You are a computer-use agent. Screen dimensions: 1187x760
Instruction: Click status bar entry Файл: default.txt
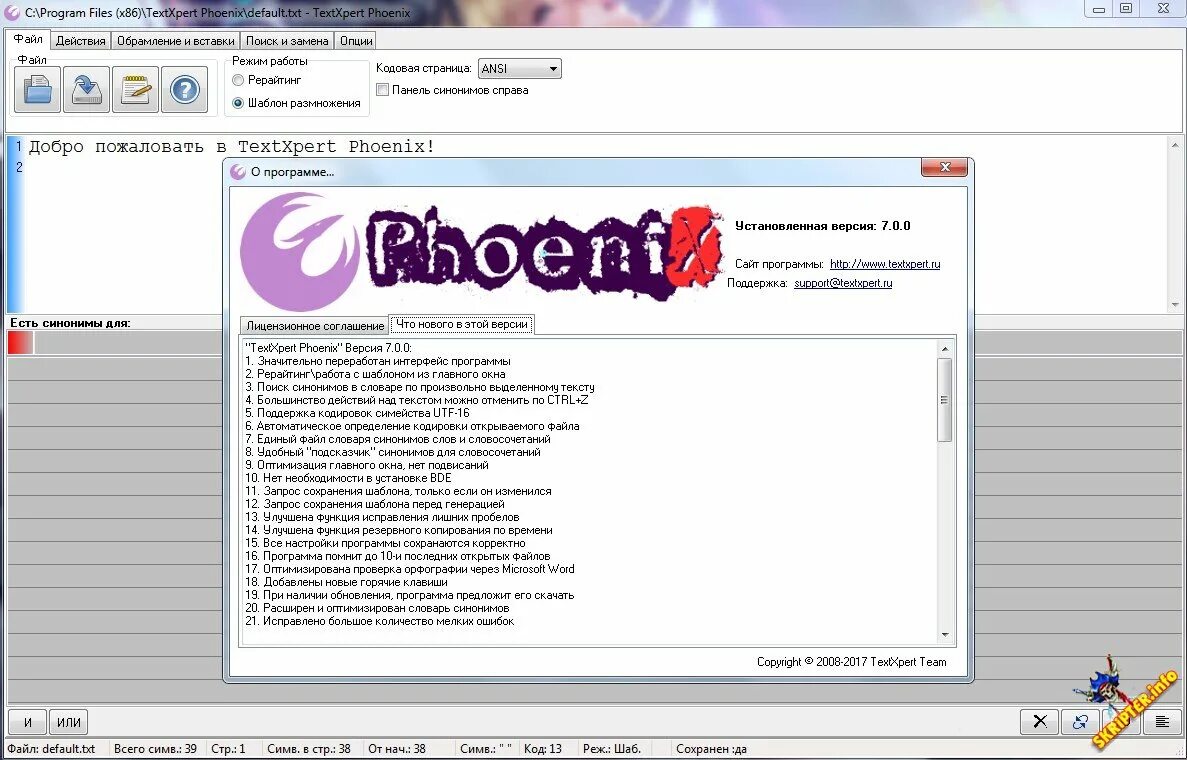[x=51, y=749]
